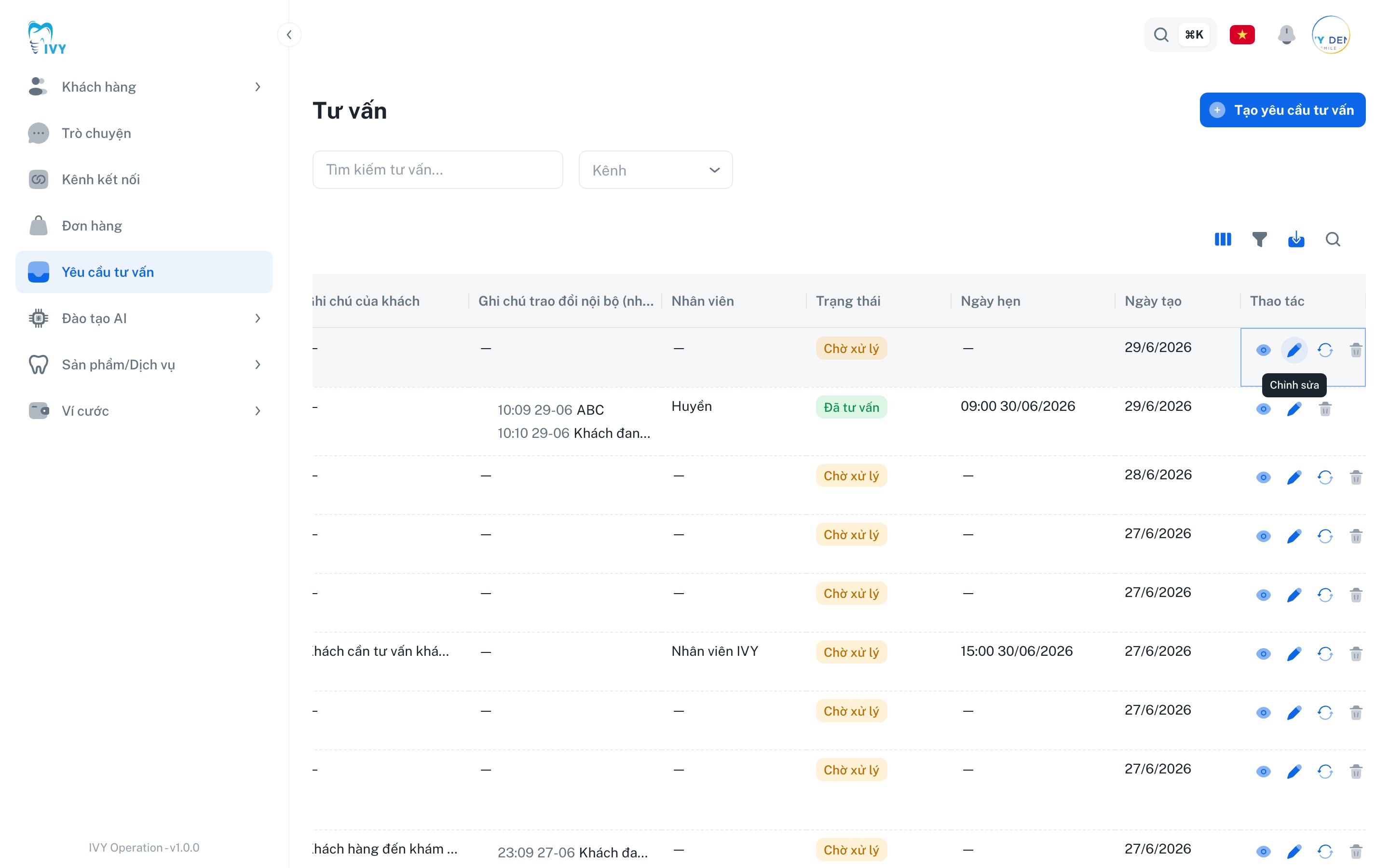Image resolution: width=1389 pixels, height=868 pixels.
Task: Click the IVY tooth logo
Action: (47, 38)
